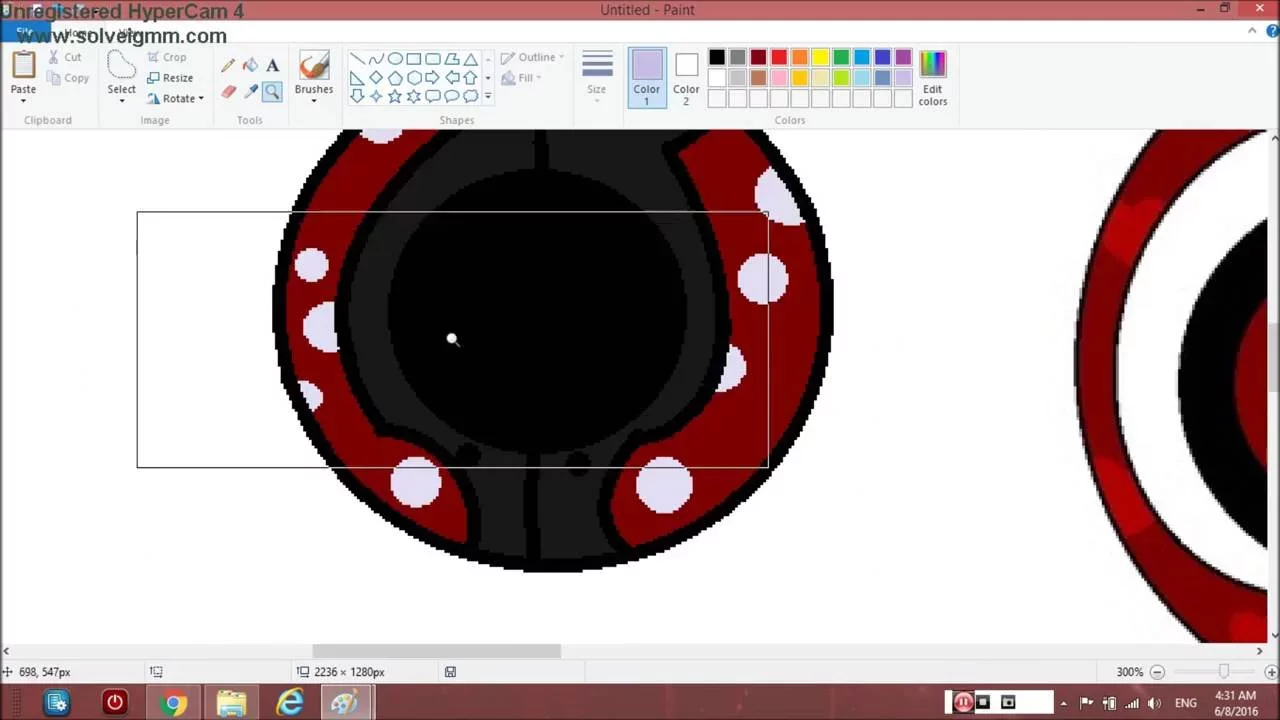The width and height of the screenshot is (1280, 720).
Task: Show next row of shapes gallery
Action: (x=488, y=78)
